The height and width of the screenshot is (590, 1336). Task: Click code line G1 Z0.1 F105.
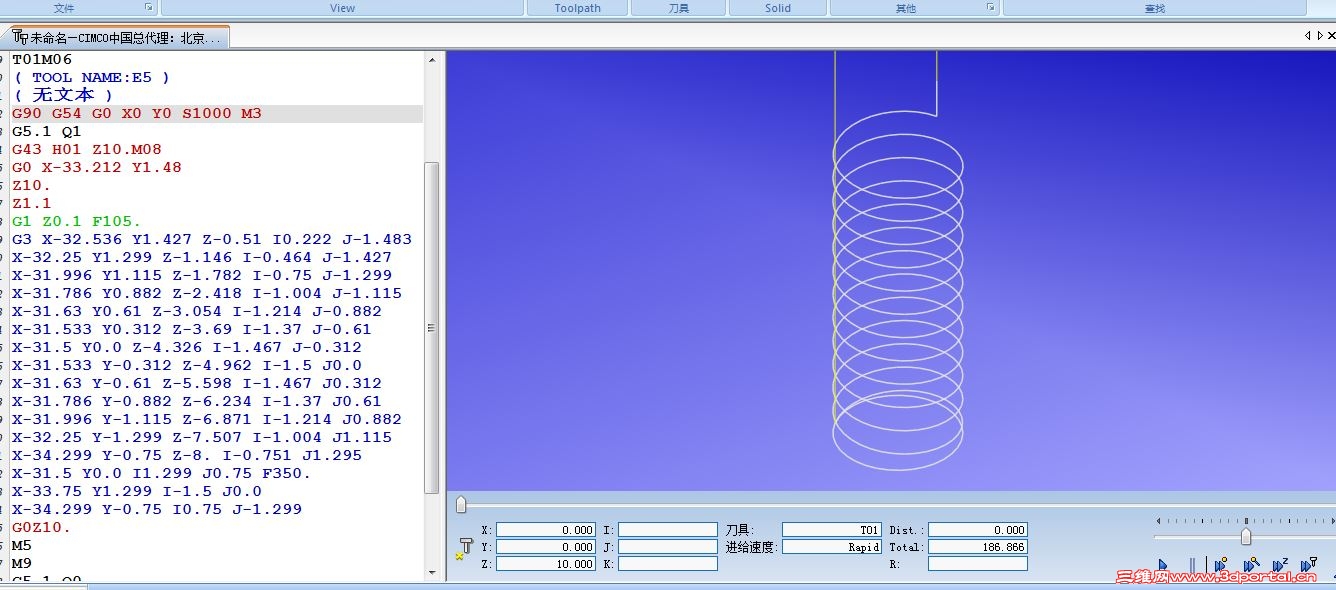pos(77,222)
